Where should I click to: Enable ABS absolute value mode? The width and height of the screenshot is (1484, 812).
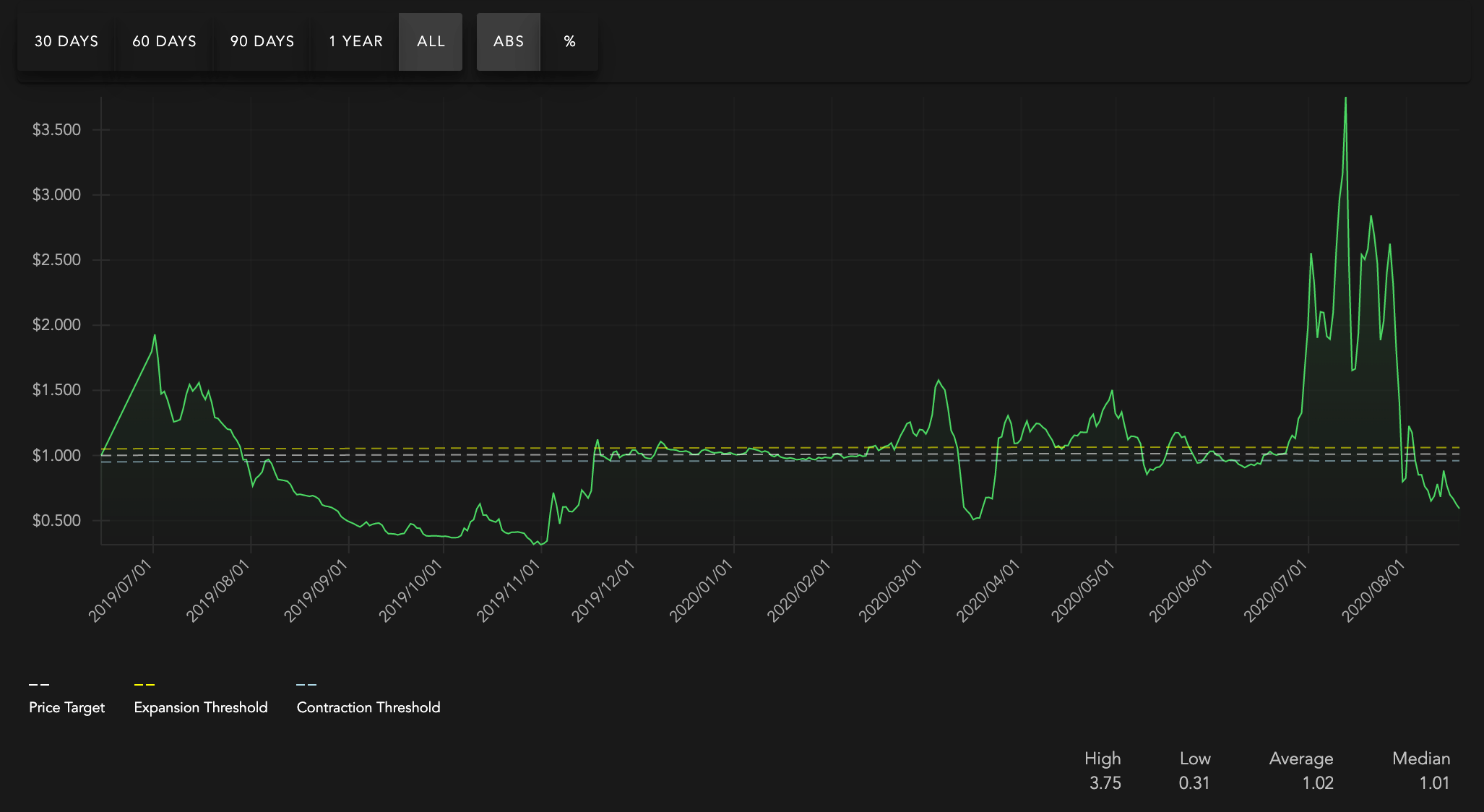[508, 42]
